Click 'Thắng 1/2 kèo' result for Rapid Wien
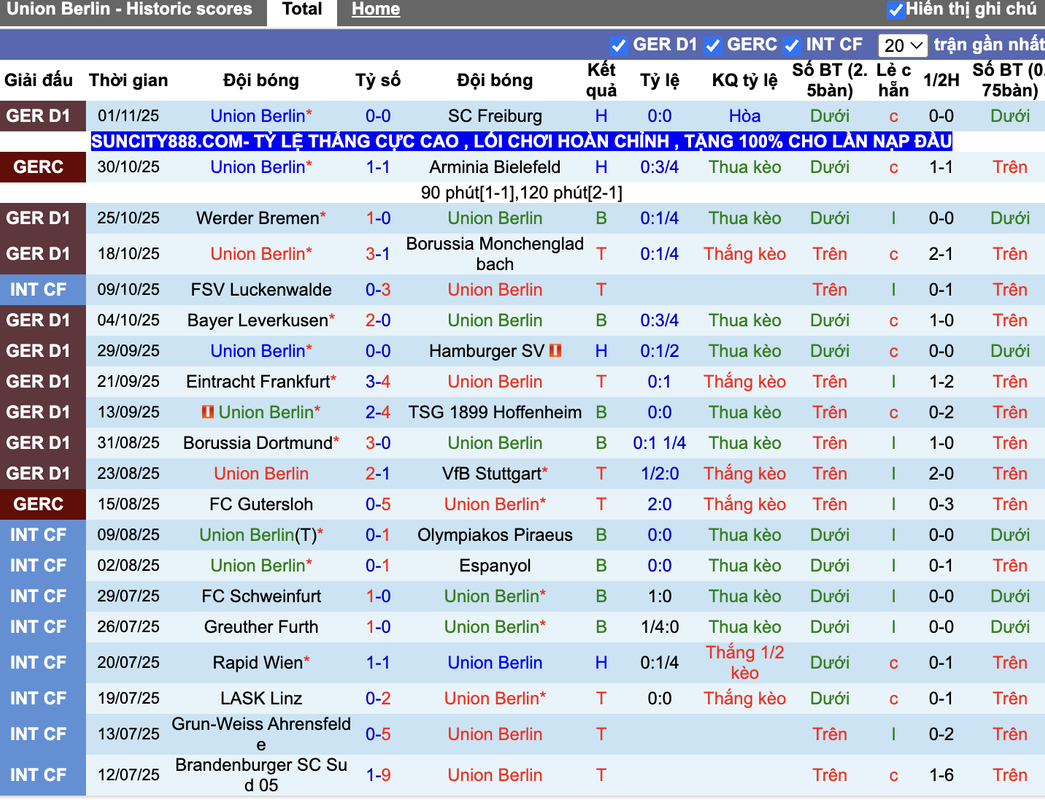 pos(744,663)
